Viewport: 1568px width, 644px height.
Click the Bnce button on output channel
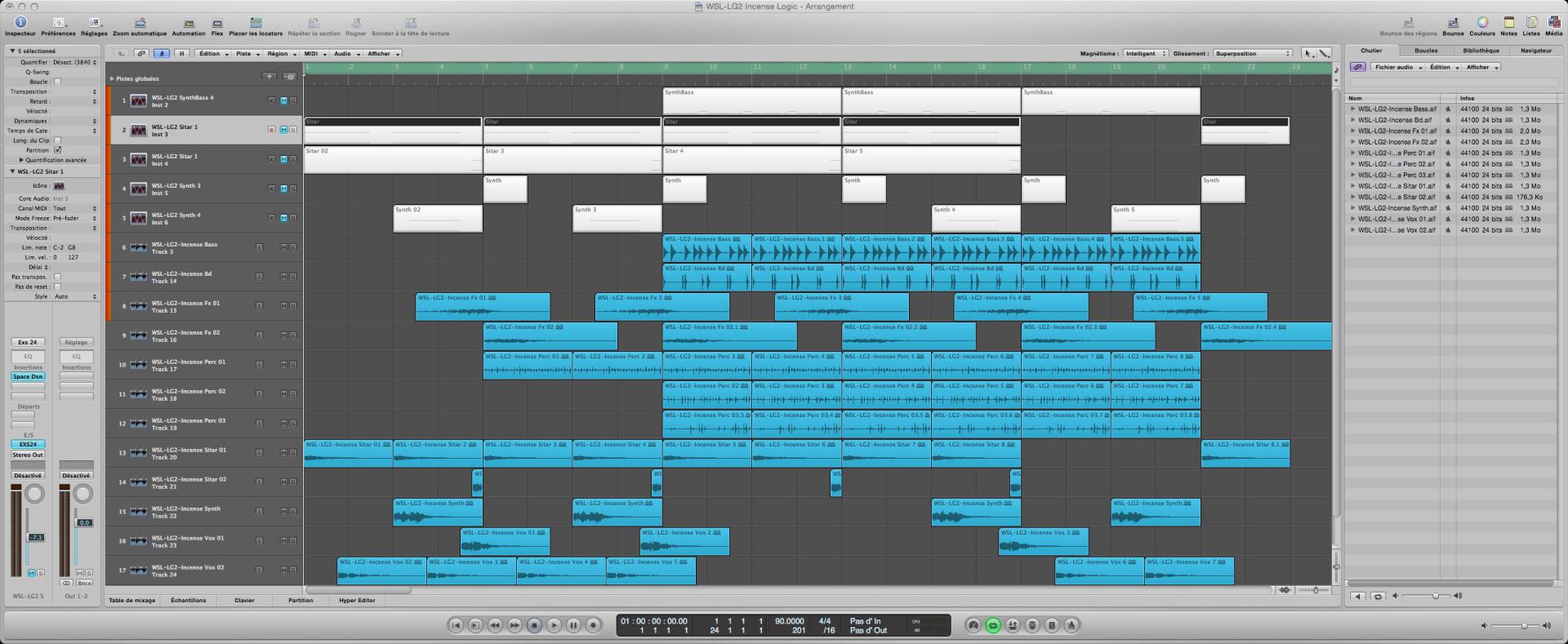pyautogui.click(x=85, y=583)
